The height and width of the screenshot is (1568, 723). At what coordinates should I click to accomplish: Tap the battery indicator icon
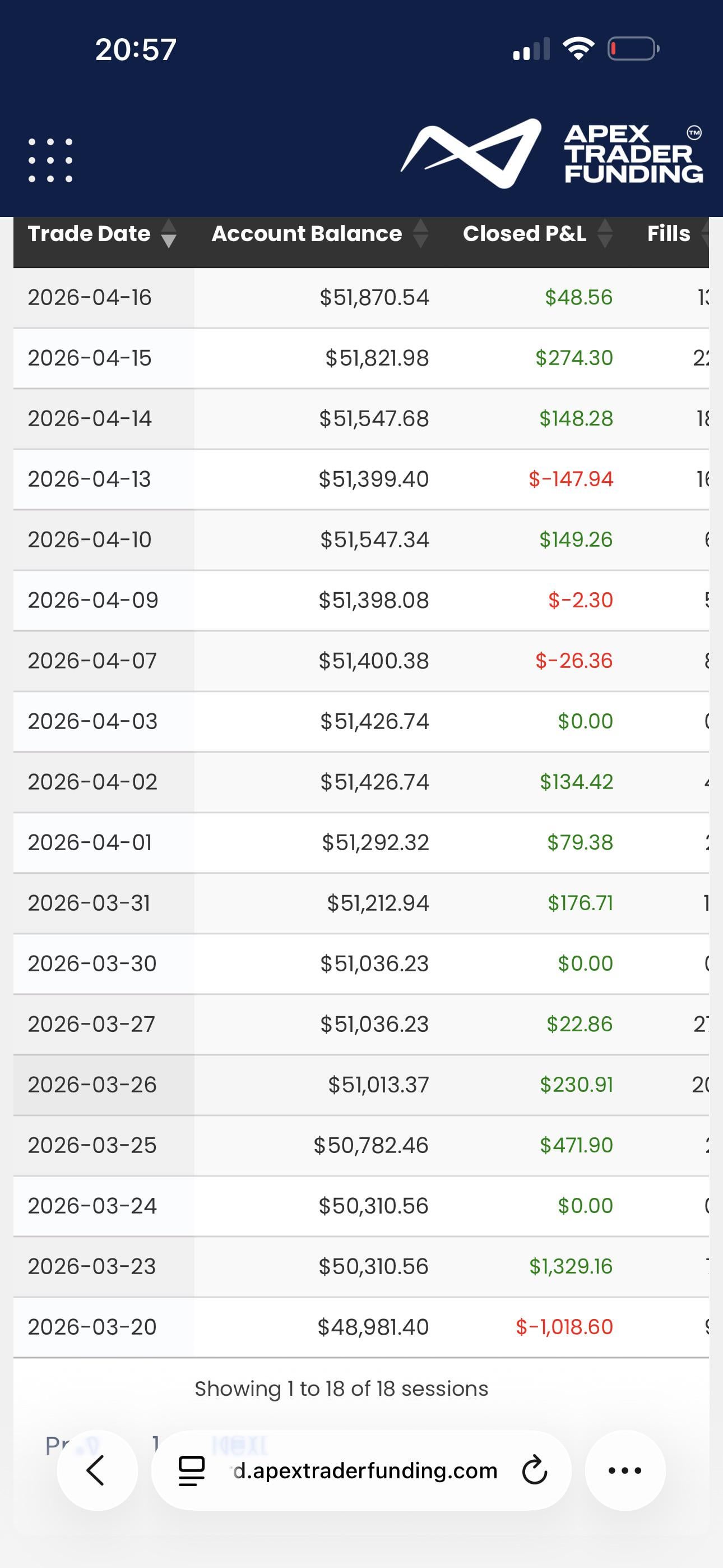tap(633, 49)
